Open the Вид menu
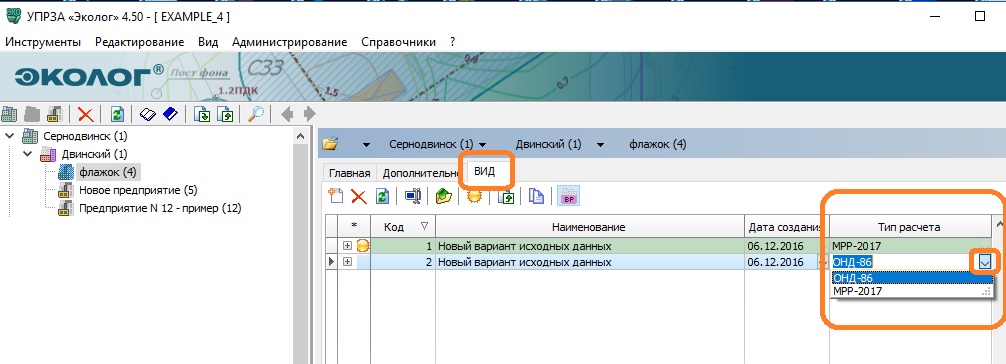Viewport: 1006px width, 364px height. 208,42
